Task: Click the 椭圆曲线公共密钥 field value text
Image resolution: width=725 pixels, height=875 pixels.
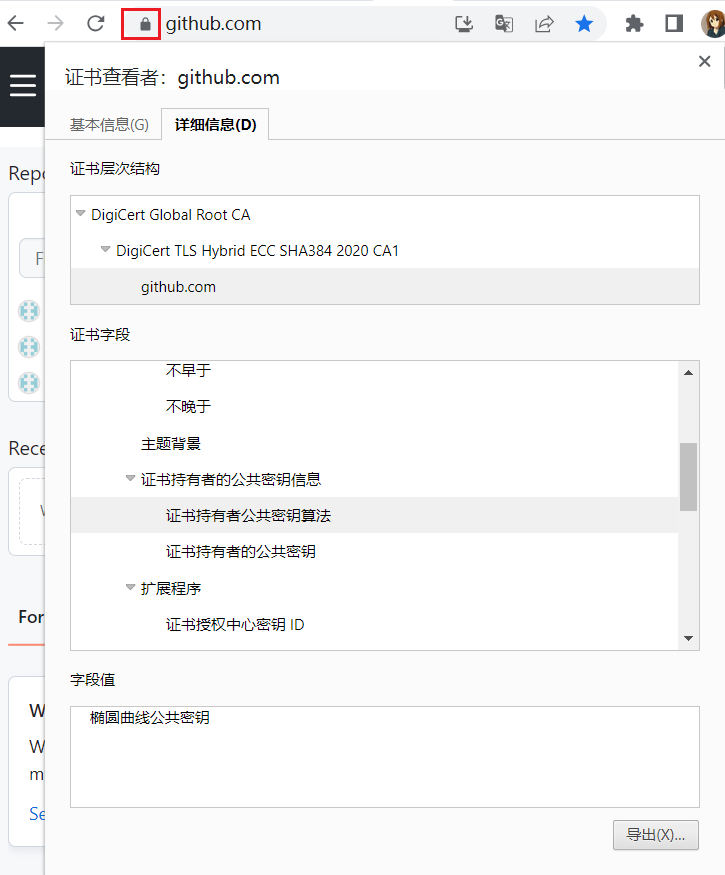Action: pyautogui.click(x=150, y=717)
